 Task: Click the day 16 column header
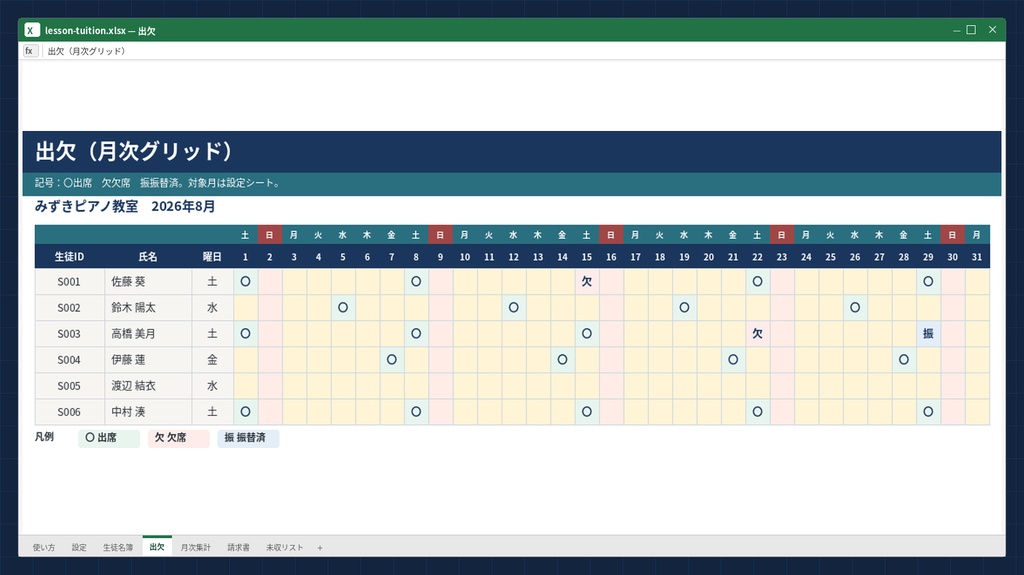611,257
